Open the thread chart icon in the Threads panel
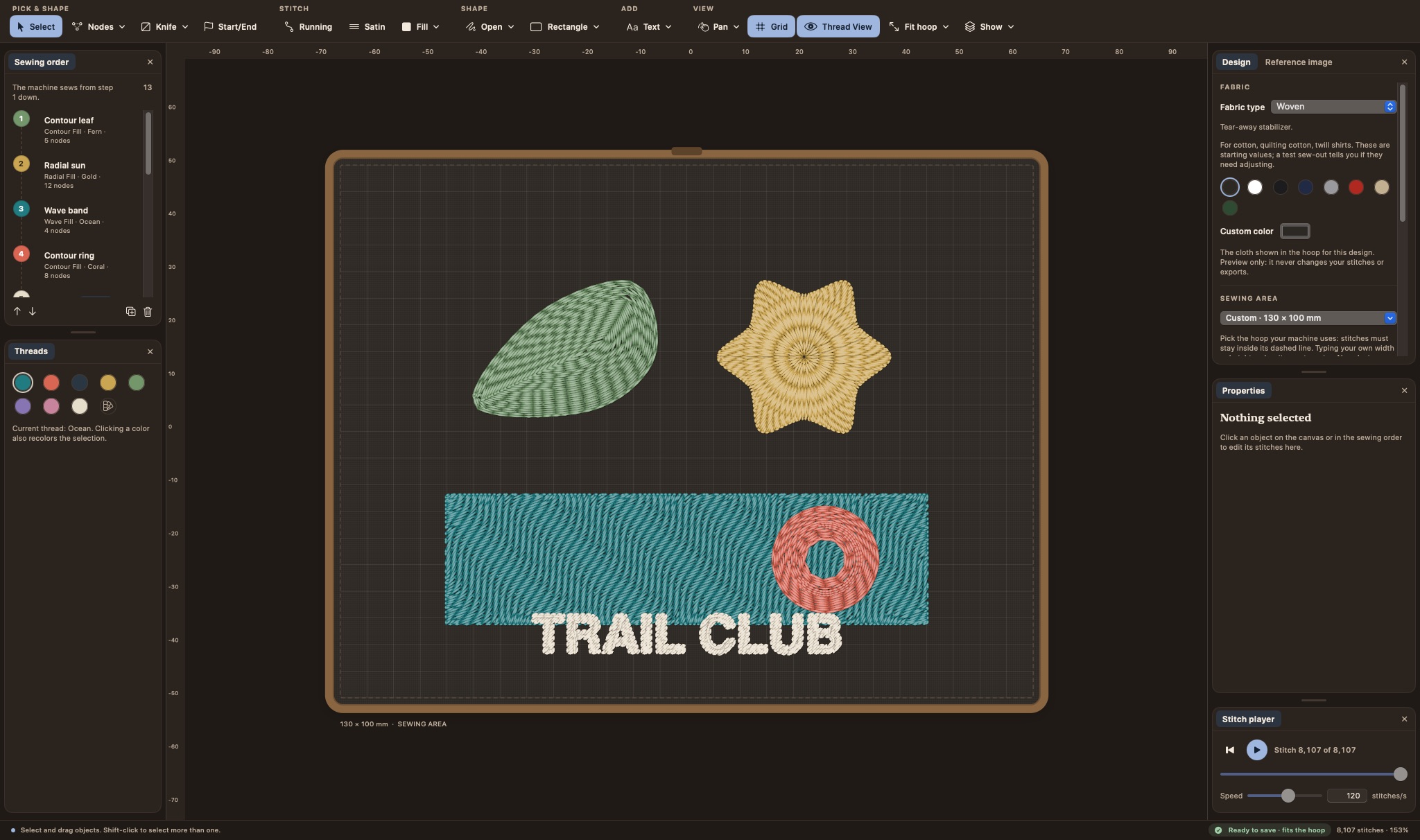1420x840 pixels. point(107,406)
